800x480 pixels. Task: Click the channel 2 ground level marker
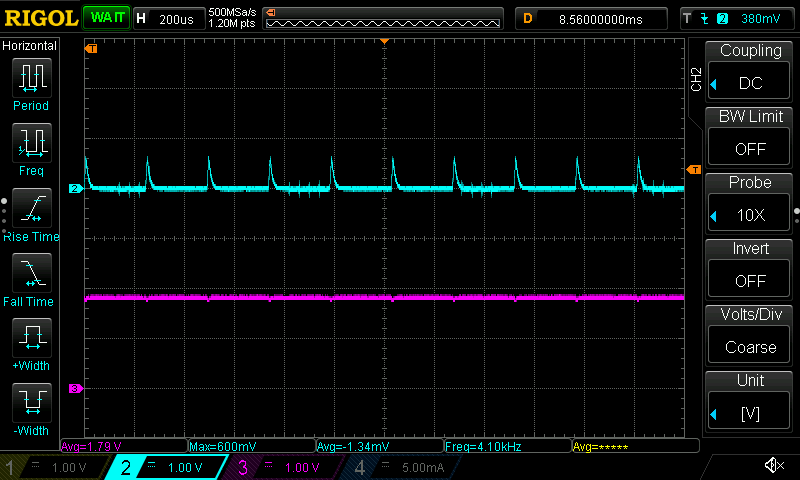76,189
